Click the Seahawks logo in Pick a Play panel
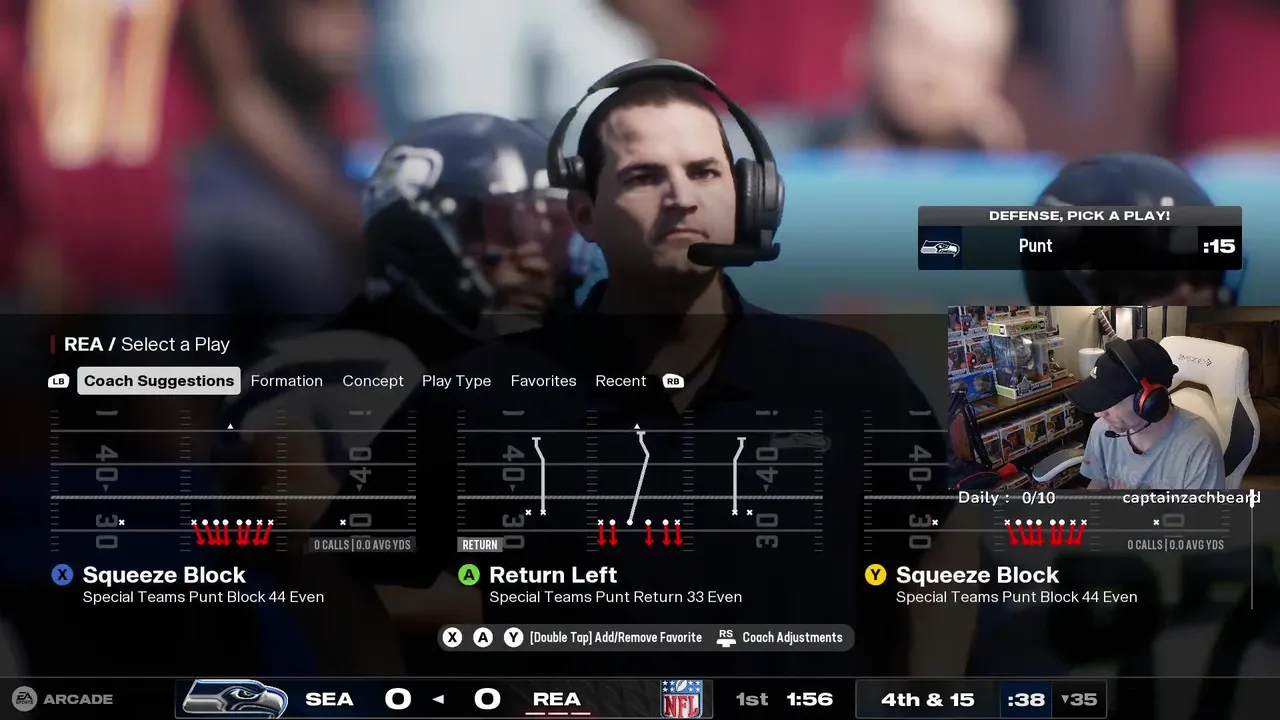Screen dimensions: 1280x720 coord(940,247)
